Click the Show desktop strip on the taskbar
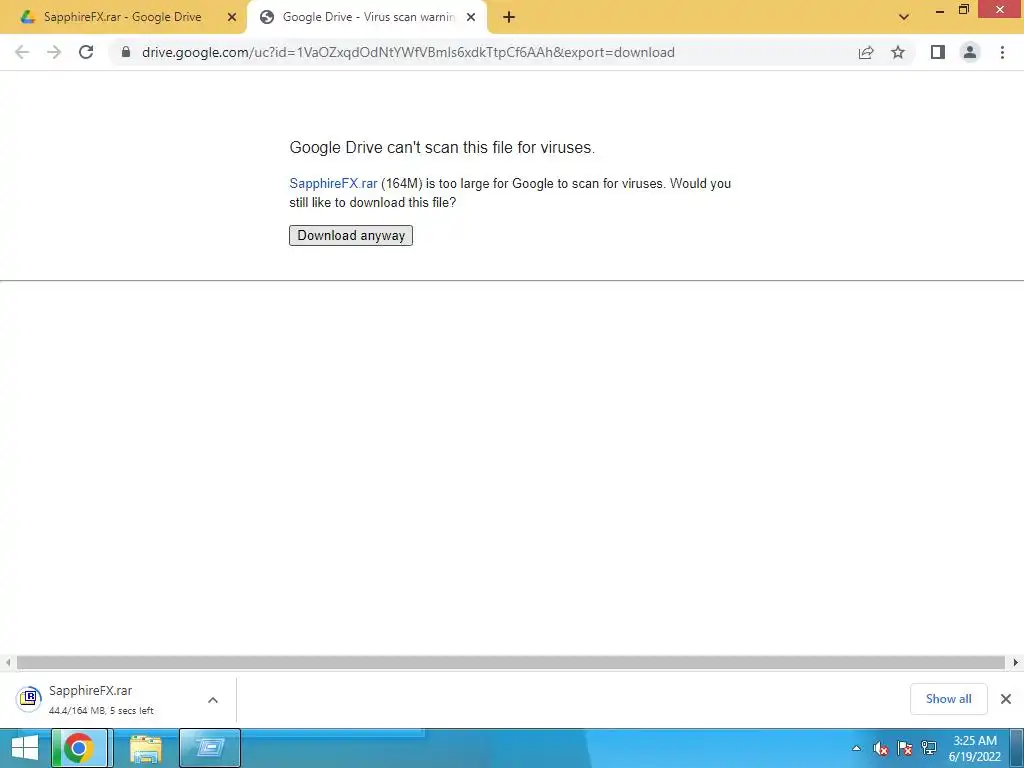This screenshot has width=1024, height=768. 1019,748
